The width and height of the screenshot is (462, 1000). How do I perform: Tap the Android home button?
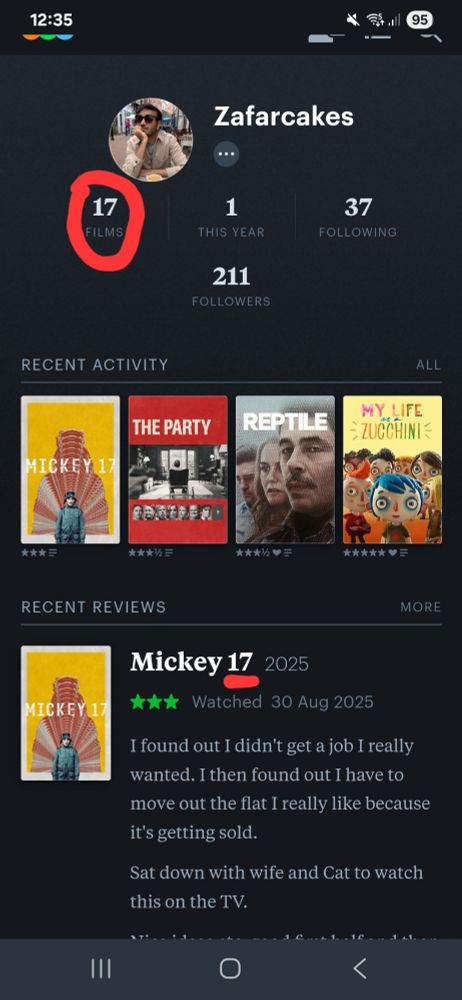[230, 969]
